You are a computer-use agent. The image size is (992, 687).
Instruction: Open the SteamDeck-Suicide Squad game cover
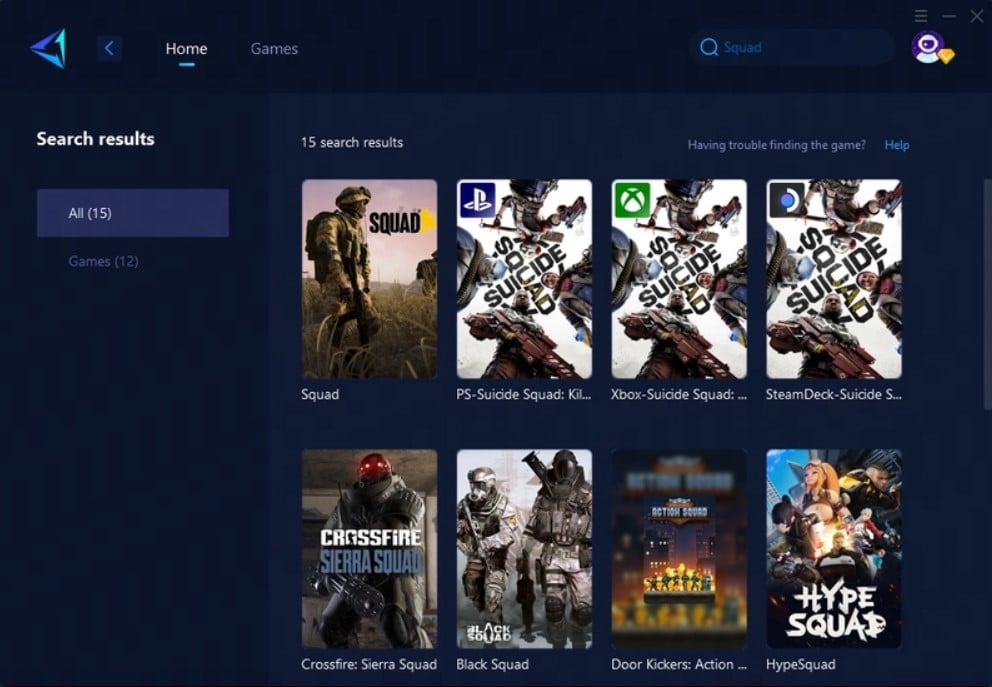click(834, 279)
